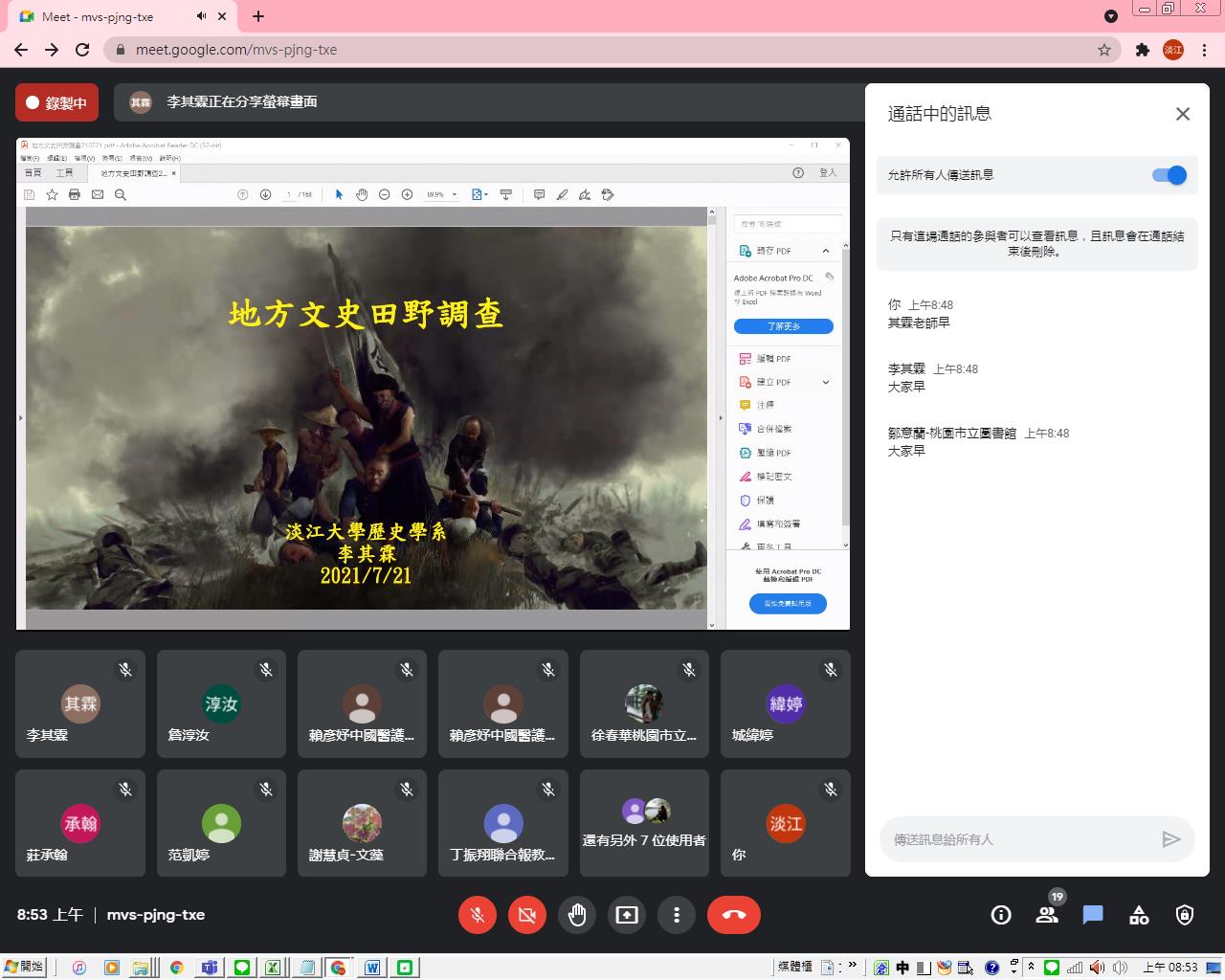Screen dimensions: 1225x980
Task: Click the Acrobat print icon
Action: pos(75,194)
